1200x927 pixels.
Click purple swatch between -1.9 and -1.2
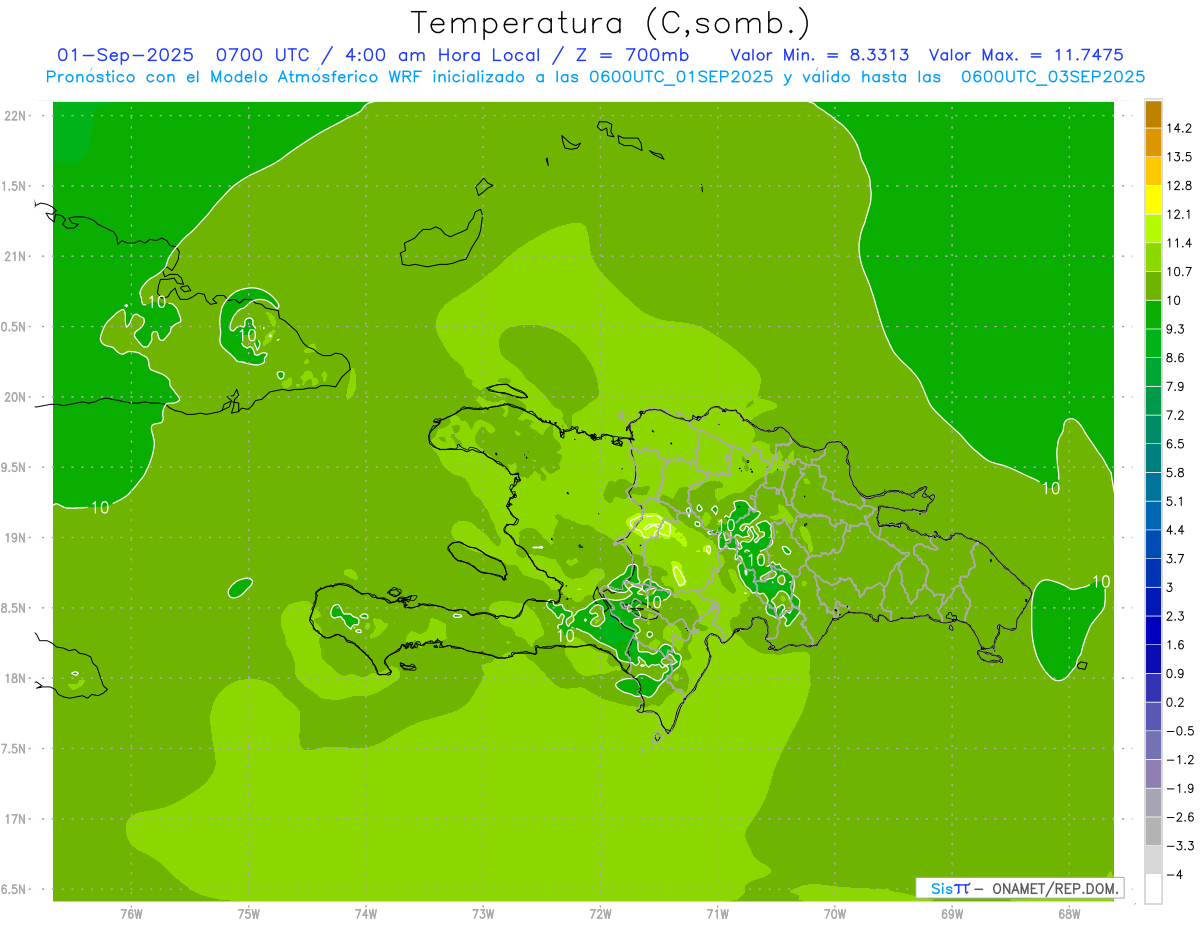pyautogui.click(x=1153, y=774)
